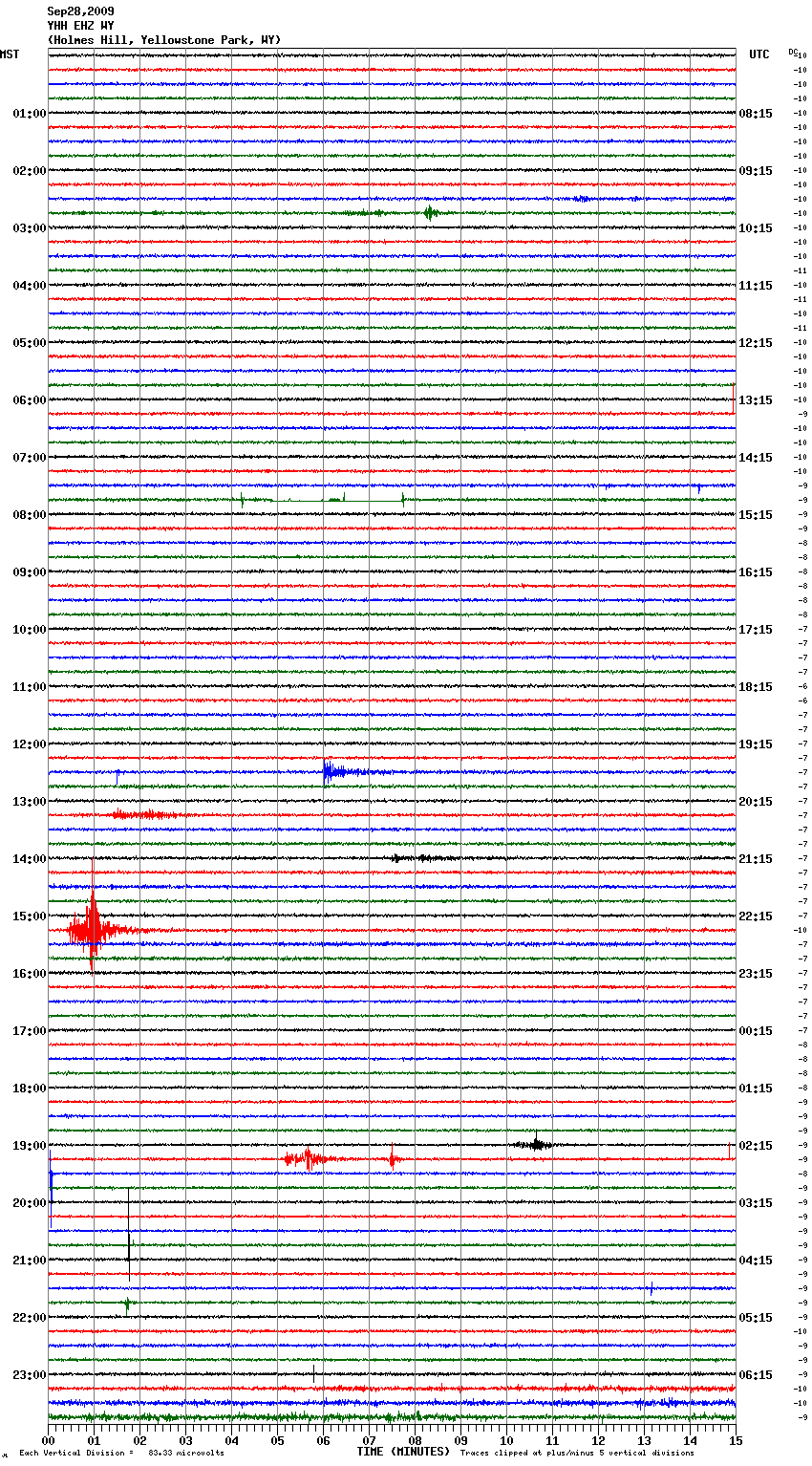
Task: Select the 06:00 MST time label
Action: (30, 400)
